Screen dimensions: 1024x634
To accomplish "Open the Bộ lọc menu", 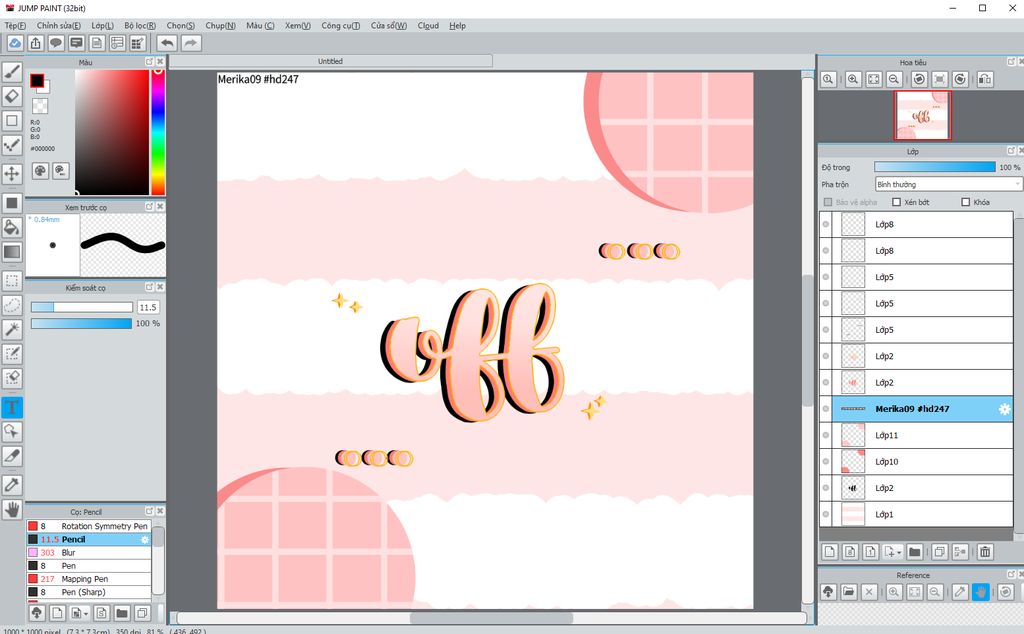I will (140, 25).
